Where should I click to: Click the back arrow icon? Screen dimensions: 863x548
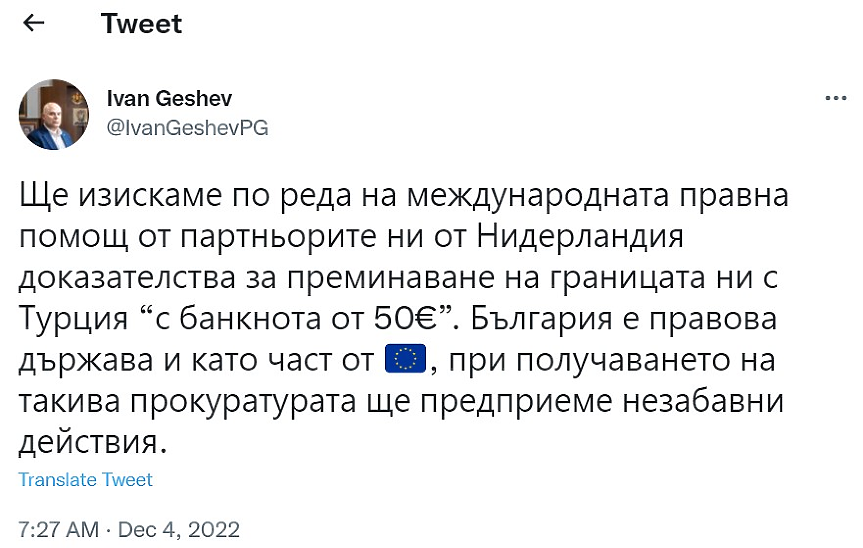click(x=34, y=23)
